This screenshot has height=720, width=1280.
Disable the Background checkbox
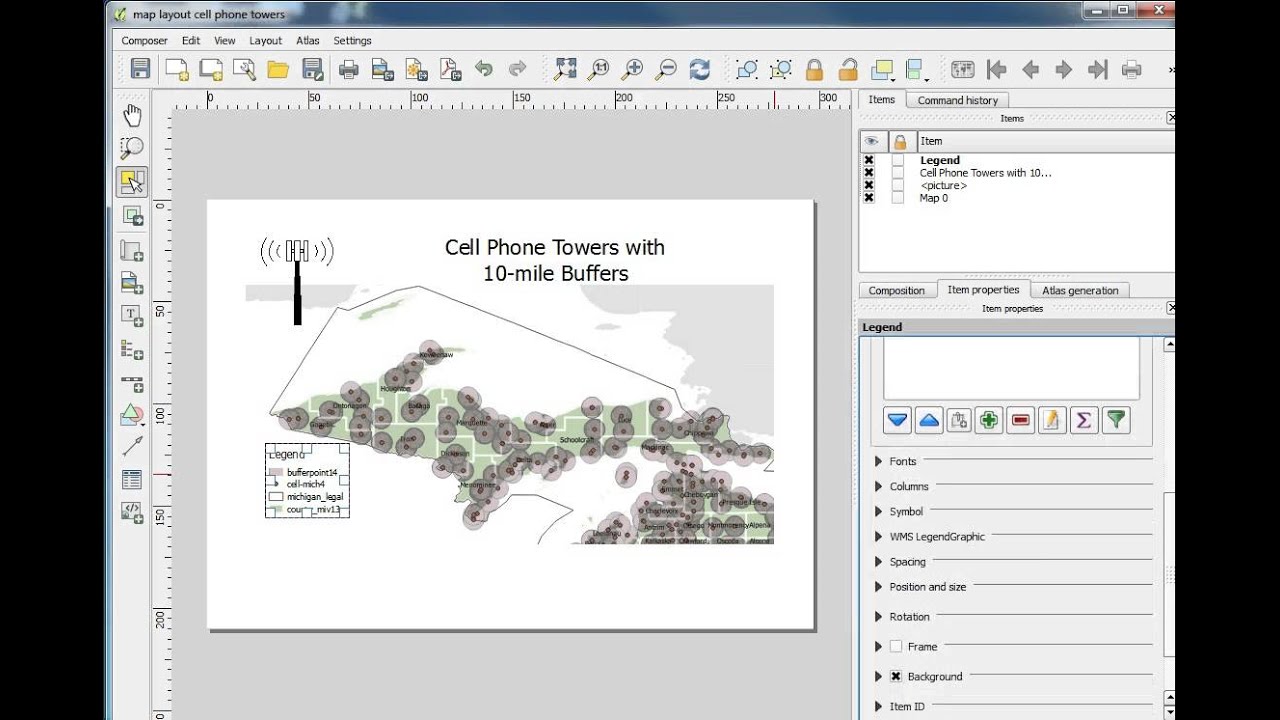(x=896, y=677)
